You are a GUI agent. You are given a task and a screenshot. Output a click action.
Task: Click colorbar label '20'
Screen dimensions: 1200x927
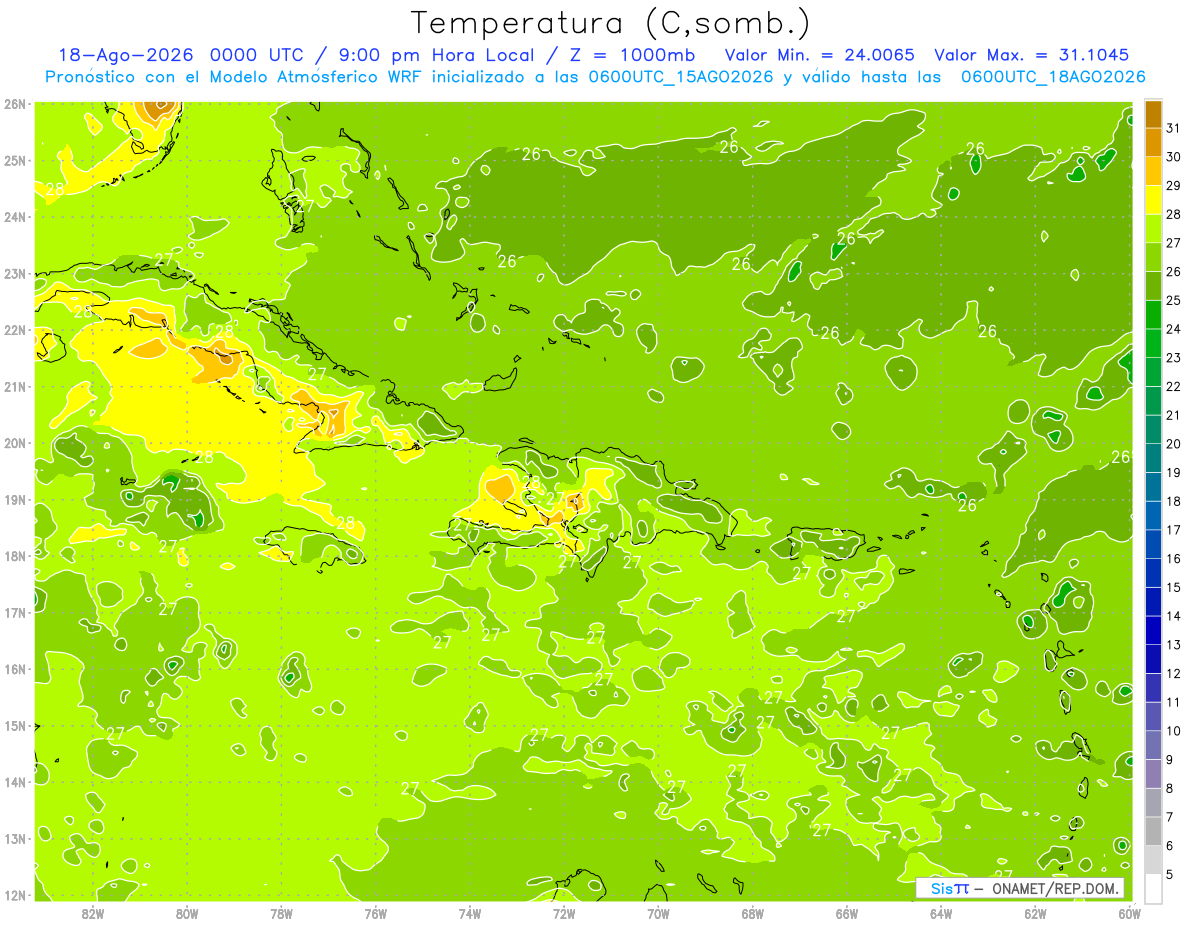pos(1173,444)
